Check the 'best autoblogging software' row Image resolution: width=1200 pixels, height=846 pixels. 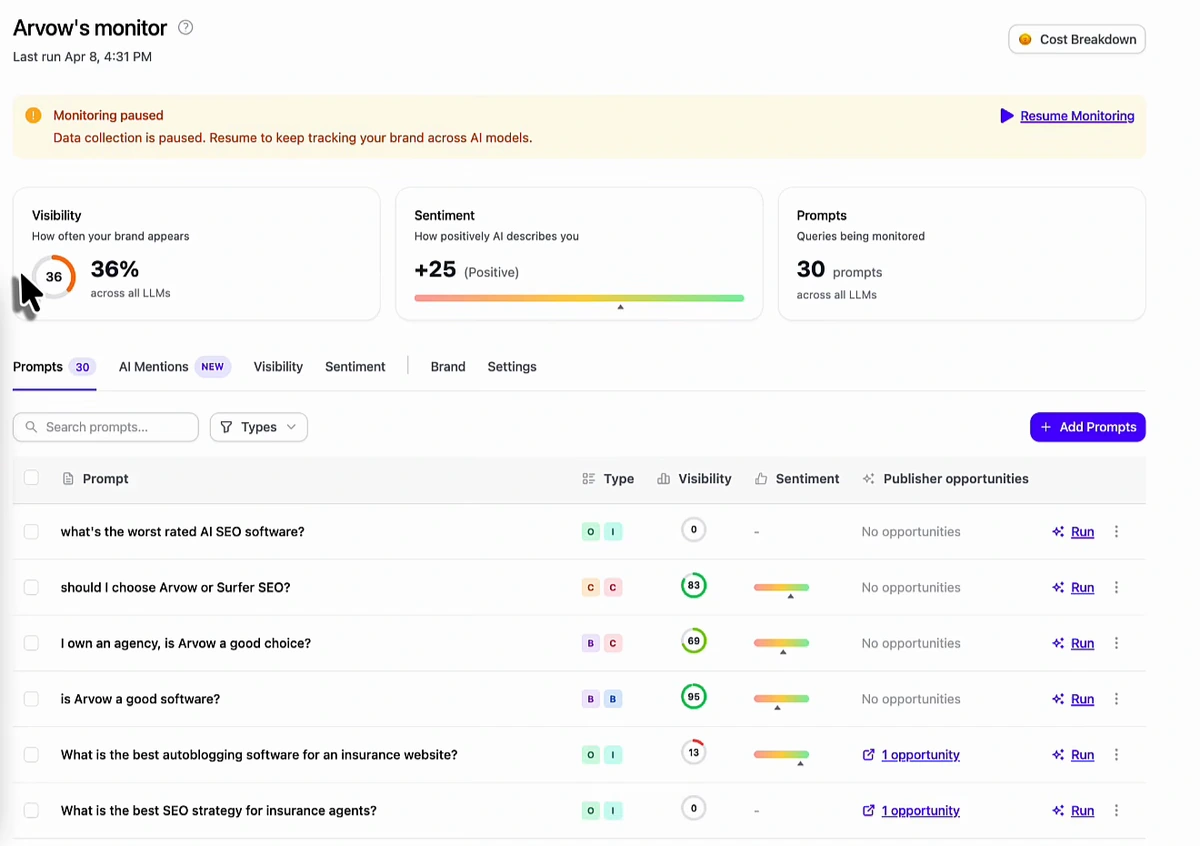[31, 755]
